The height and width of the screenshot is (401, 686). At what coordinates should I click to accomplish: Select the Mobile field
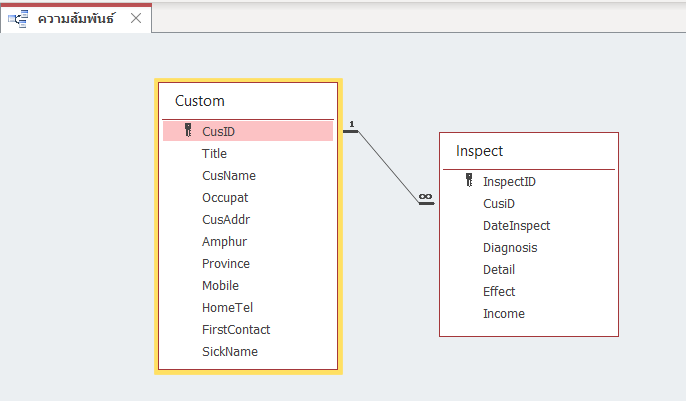pyautogui.click(x=220, y=285)
